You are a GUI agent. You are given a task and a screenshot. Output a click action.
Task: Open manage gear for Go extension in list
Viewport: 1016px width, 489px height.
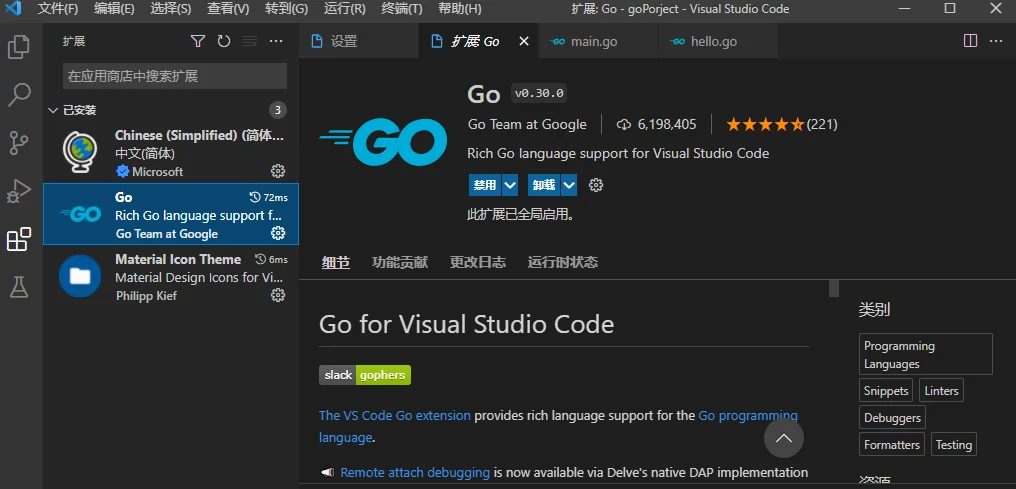[278, 233]
